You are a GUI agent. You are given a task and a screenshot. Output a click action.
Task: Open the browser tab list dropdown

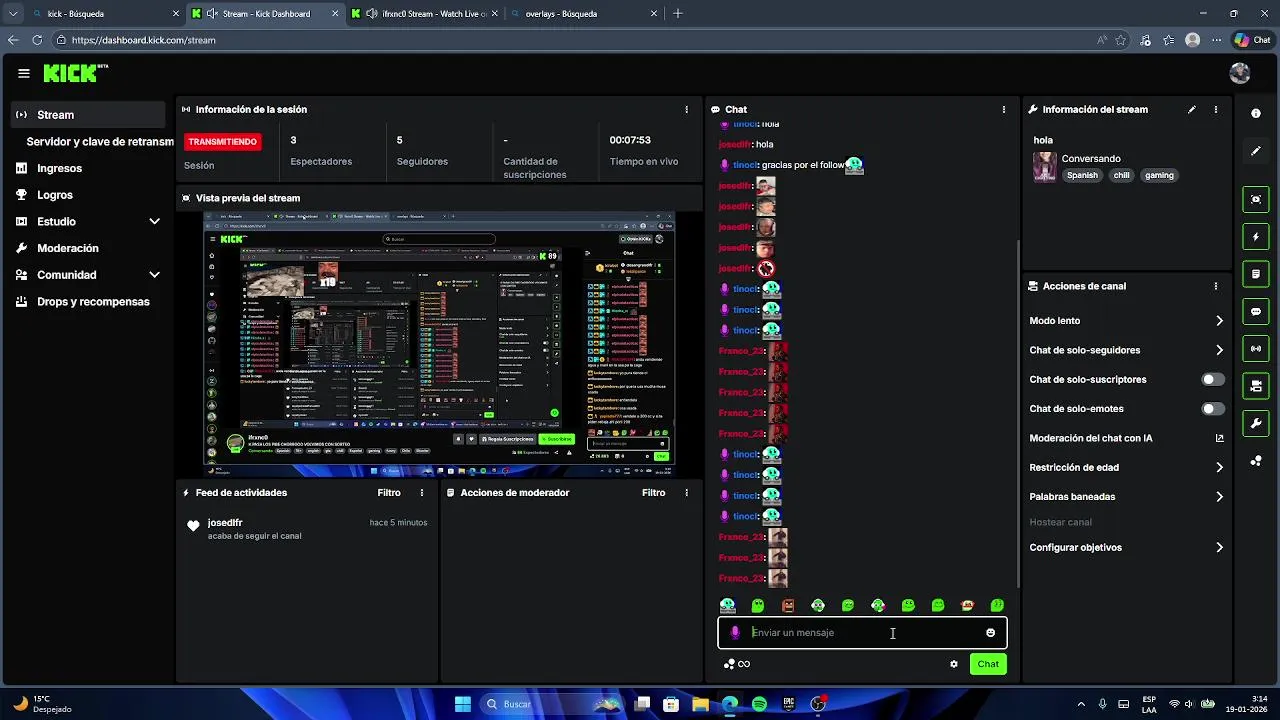tap(13, 14)
